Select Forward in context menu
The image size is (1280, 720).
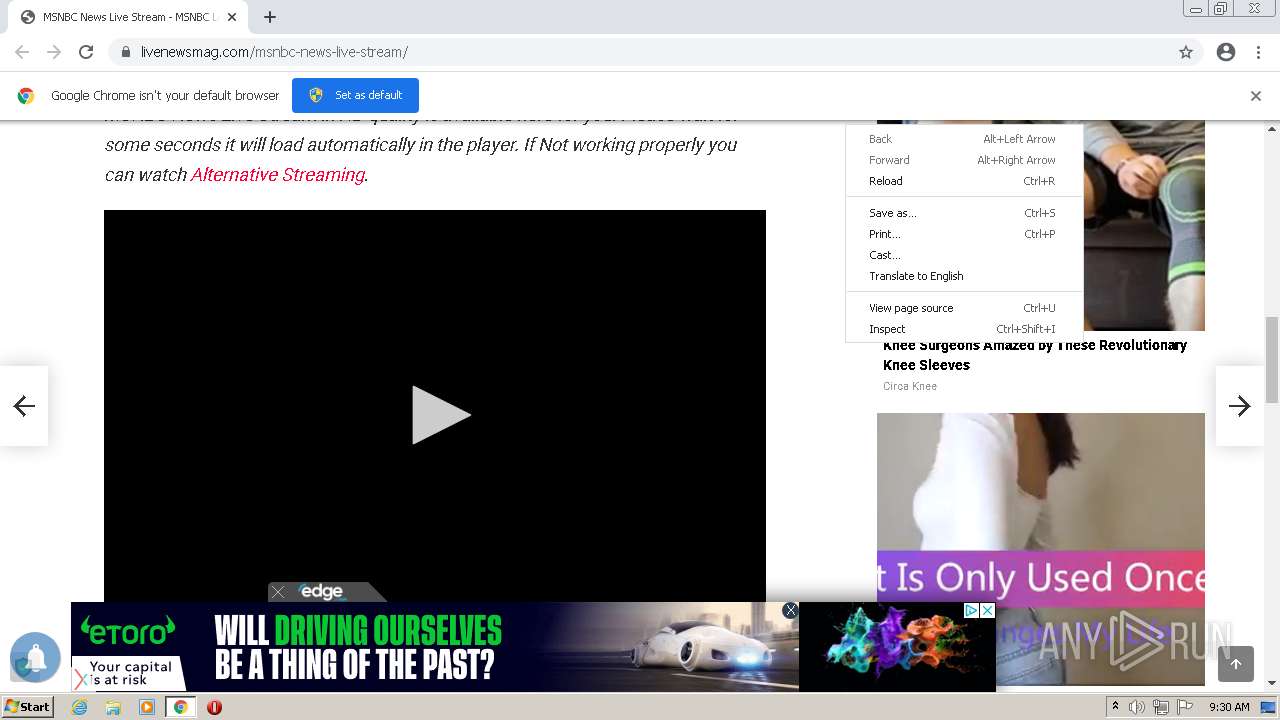964,160
